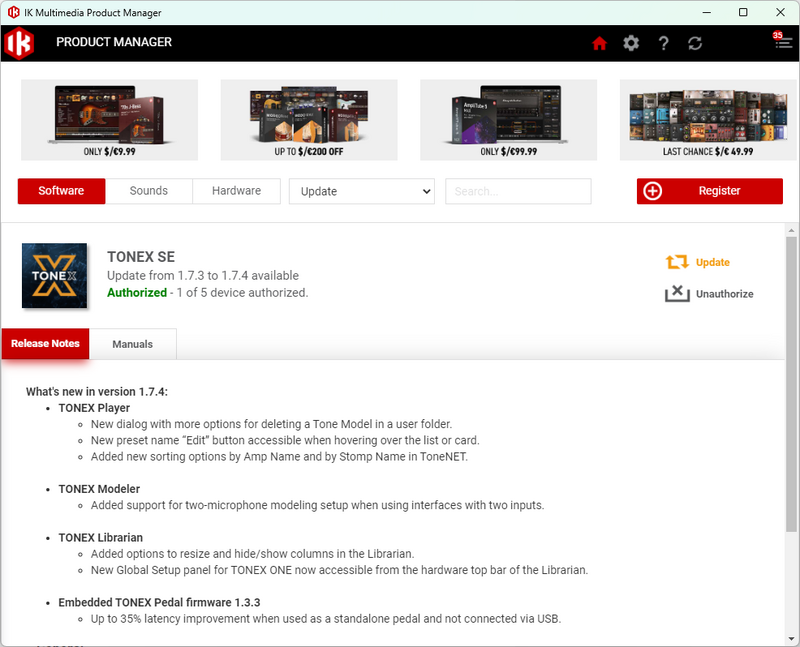Image resolution: width=800 pixels, height=647 pixels.
Task: Click the scrollbar down arrow
Action: (791, 638)
